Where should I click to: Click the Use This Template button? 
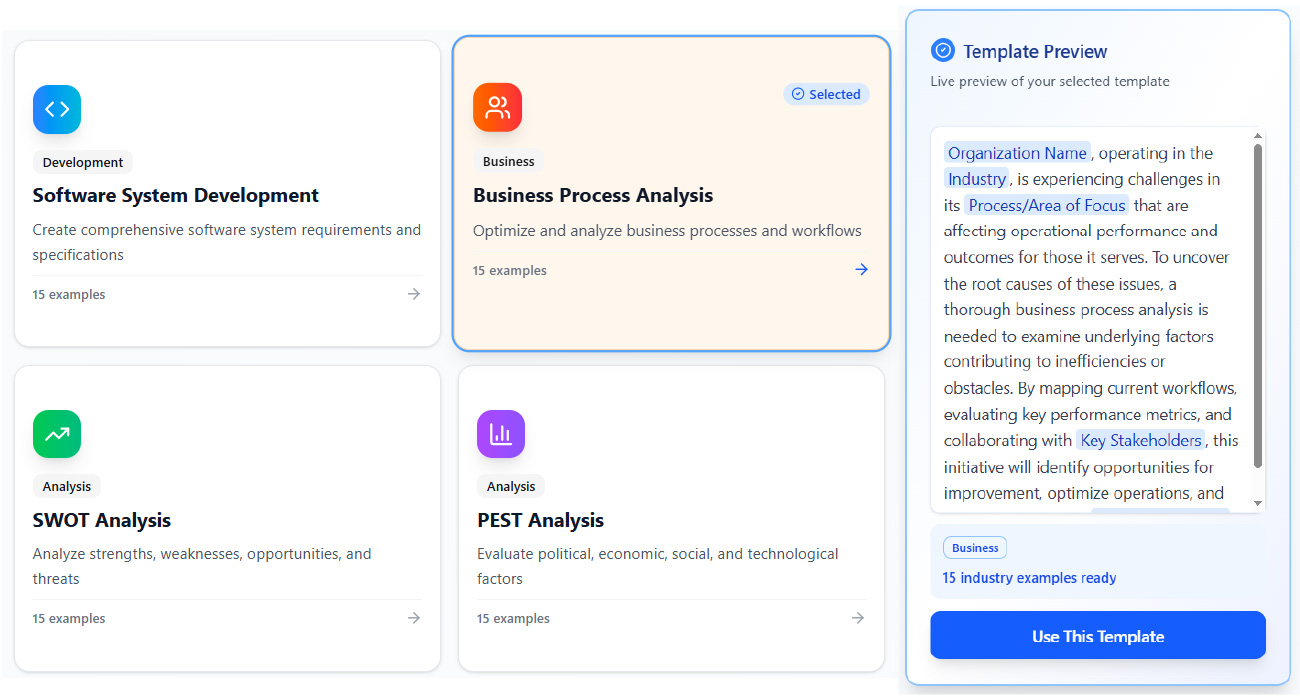pyautogui.click(x=1097, y=636)
